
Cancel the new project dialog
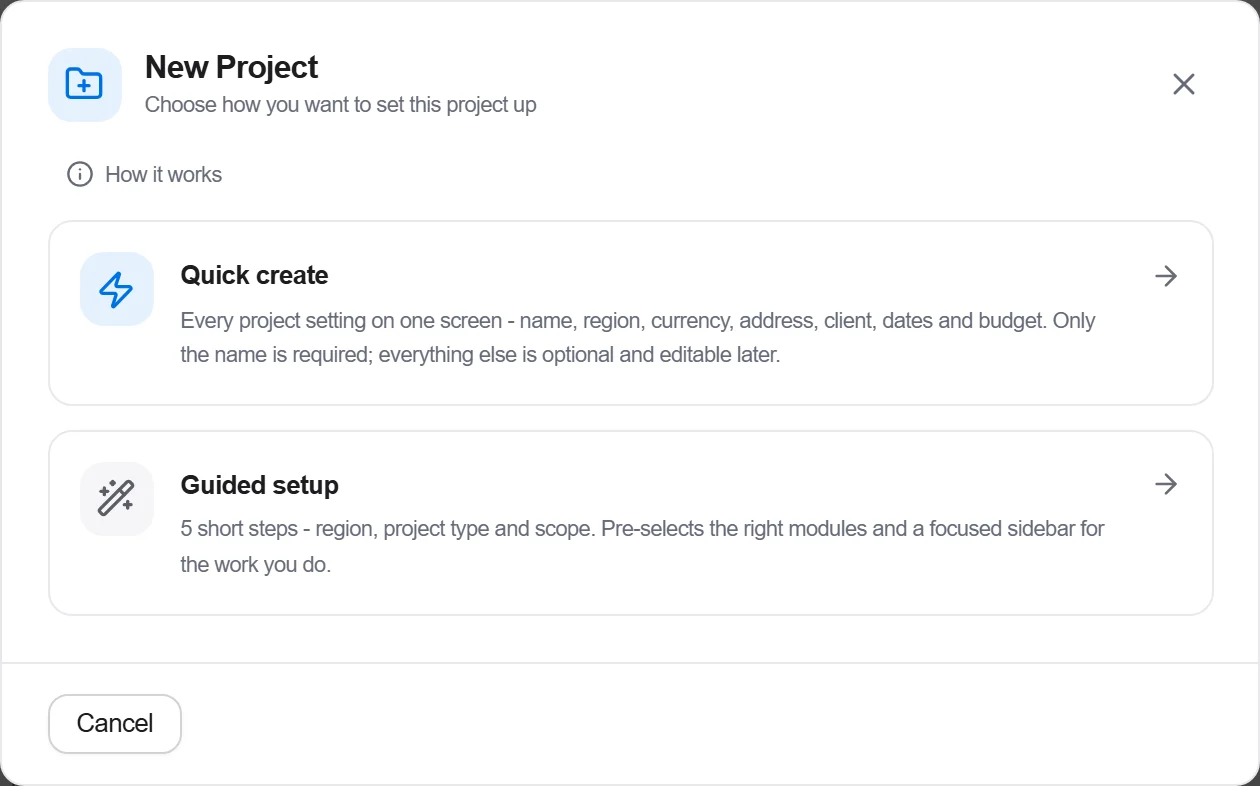point(115,723)
